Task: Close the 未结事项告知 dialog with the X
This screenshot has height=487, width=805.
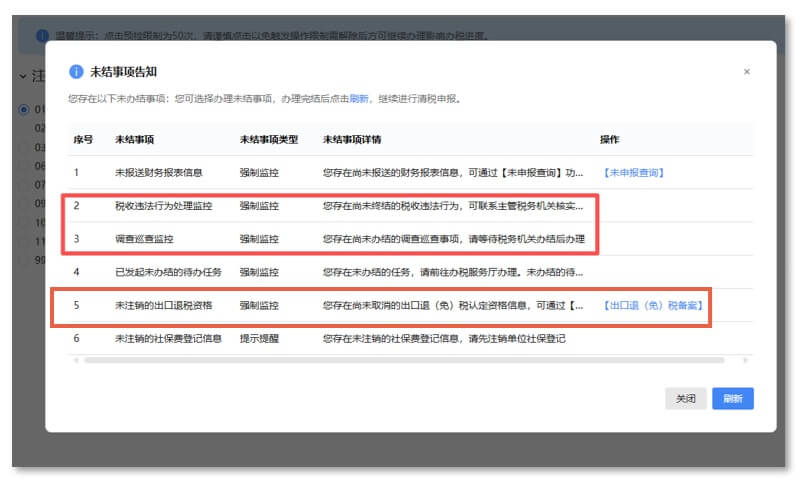Action: [746, 72]
